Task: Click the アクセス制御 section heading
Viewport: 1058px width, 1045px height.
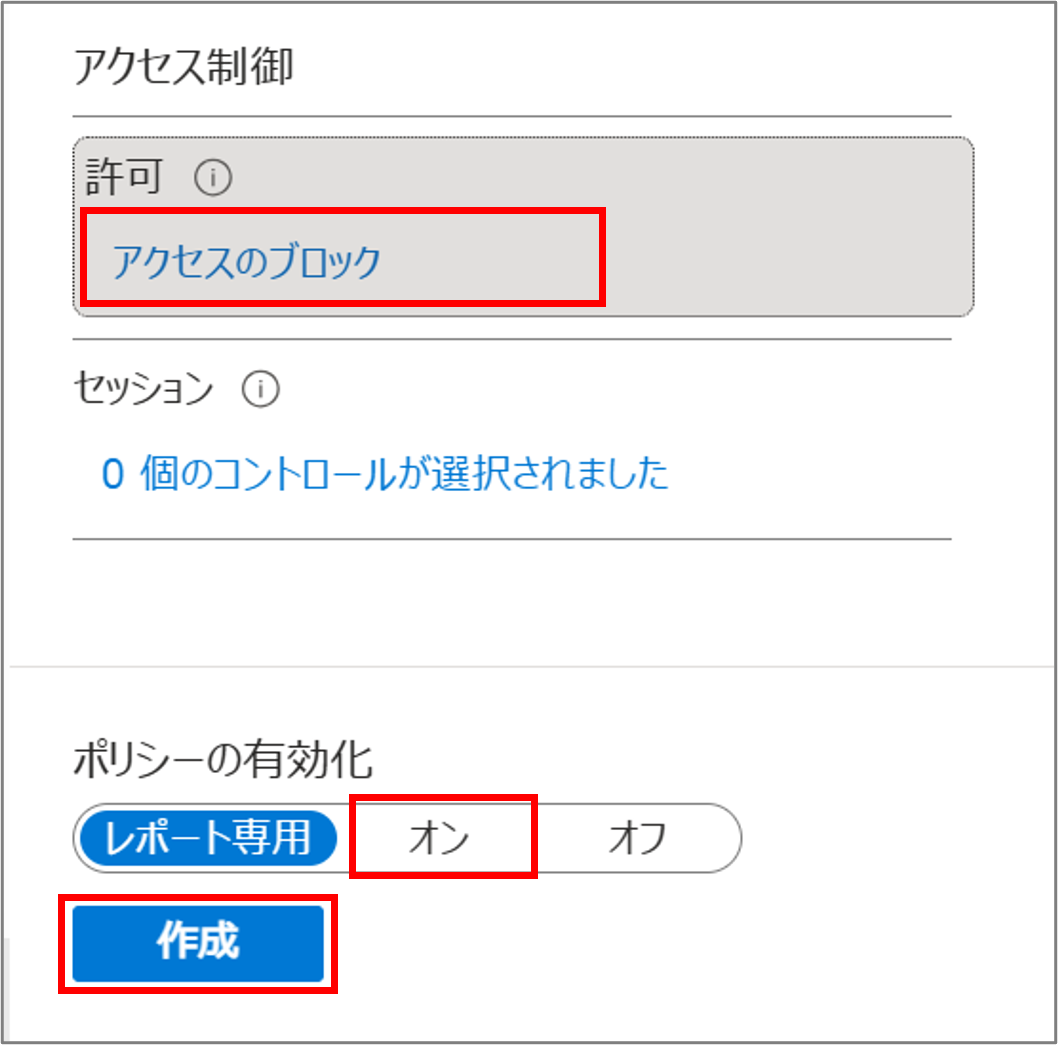Action: click(183, 68)
